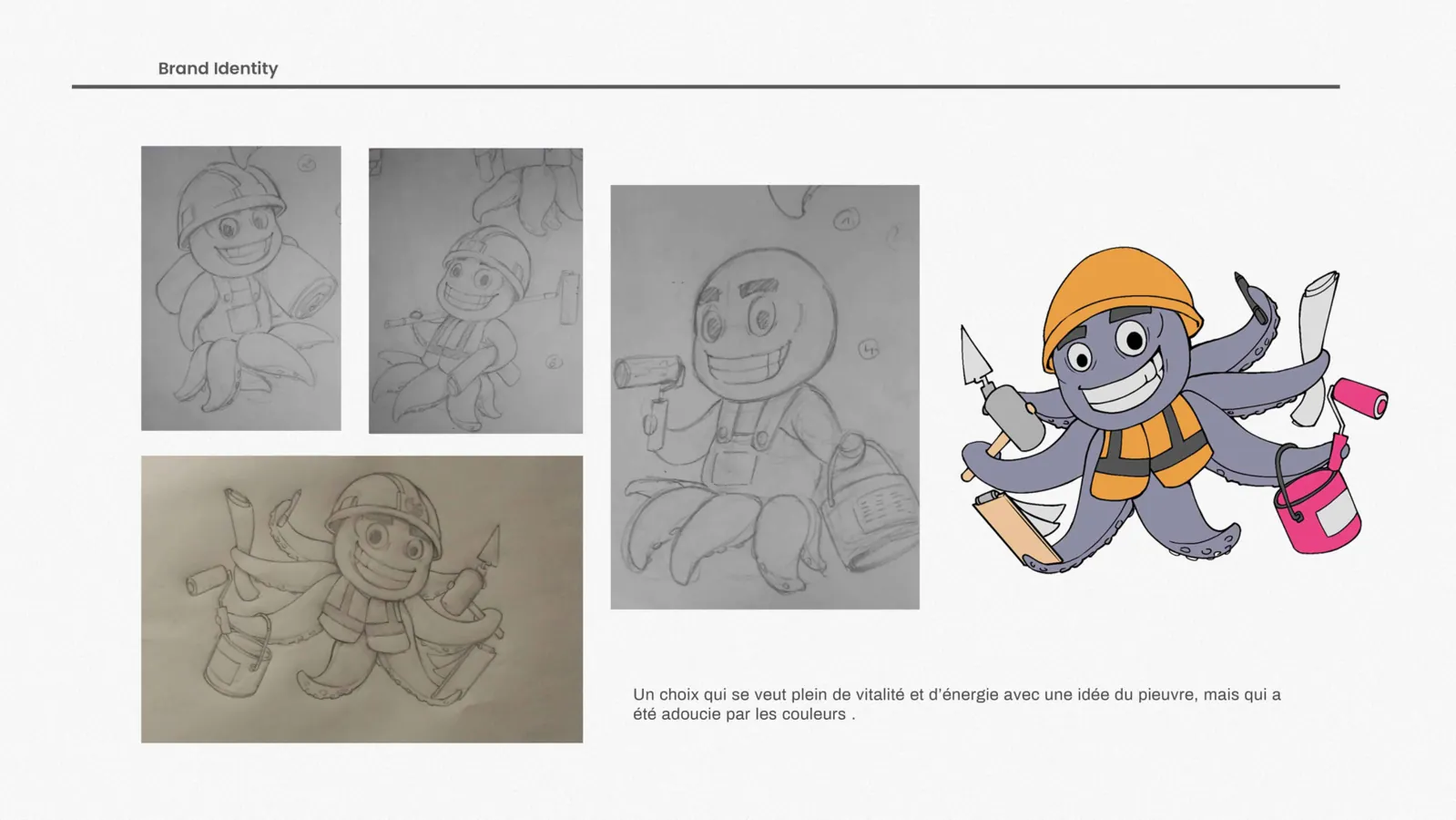Click the French description paragraph about pieuvre
This screenshot has height=820, width=1456.
point(957,704)
